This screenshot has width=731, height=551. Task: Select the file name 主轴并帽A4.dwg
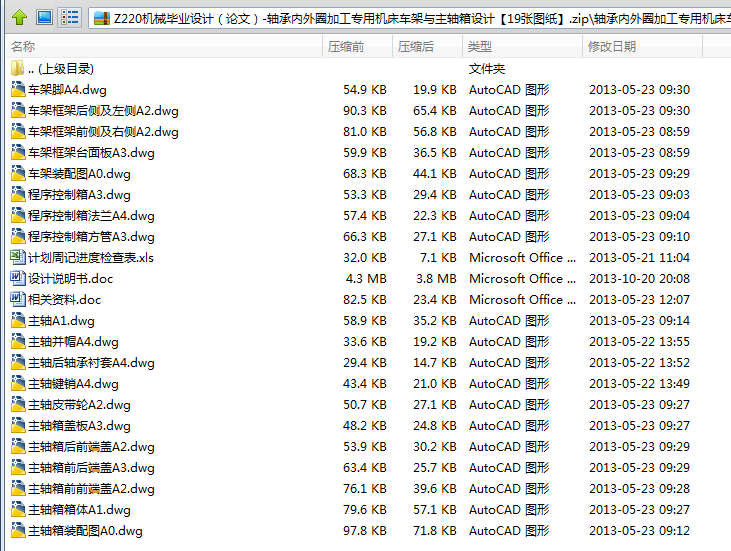point(73,342)
